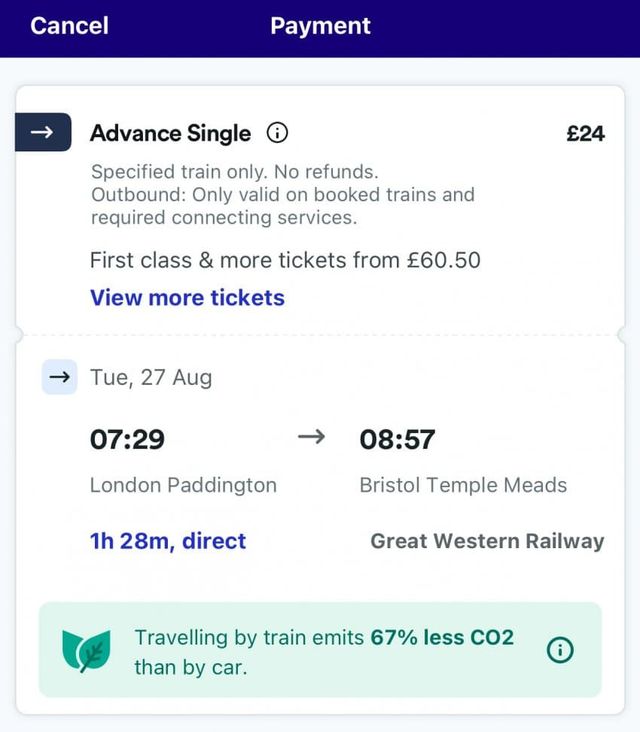Tap the 07:29 departure time
640x732 pixels.
click(x=127, y=439)
